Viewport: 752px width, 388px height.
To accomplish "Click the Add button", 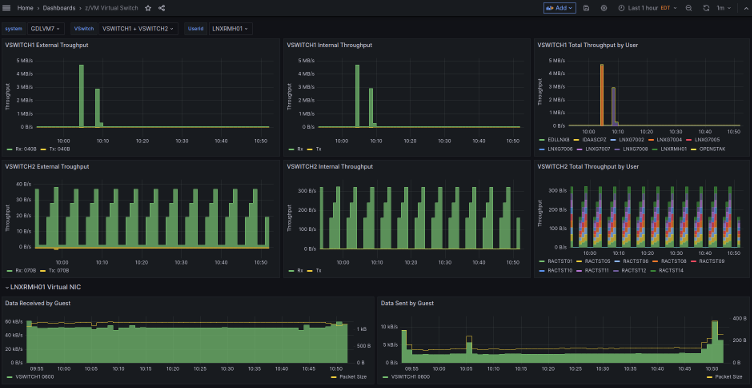I will 559,8.
